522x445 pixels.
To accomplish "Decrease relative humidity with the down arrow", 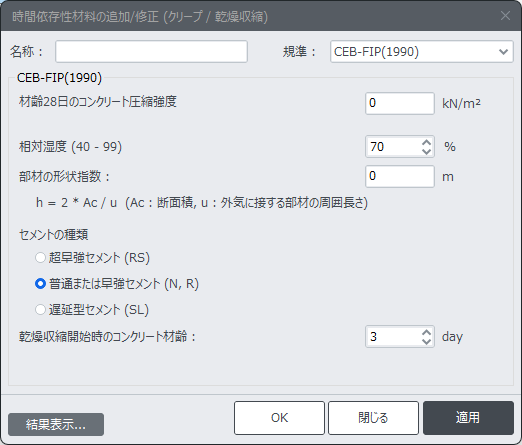I will [426, 151].
